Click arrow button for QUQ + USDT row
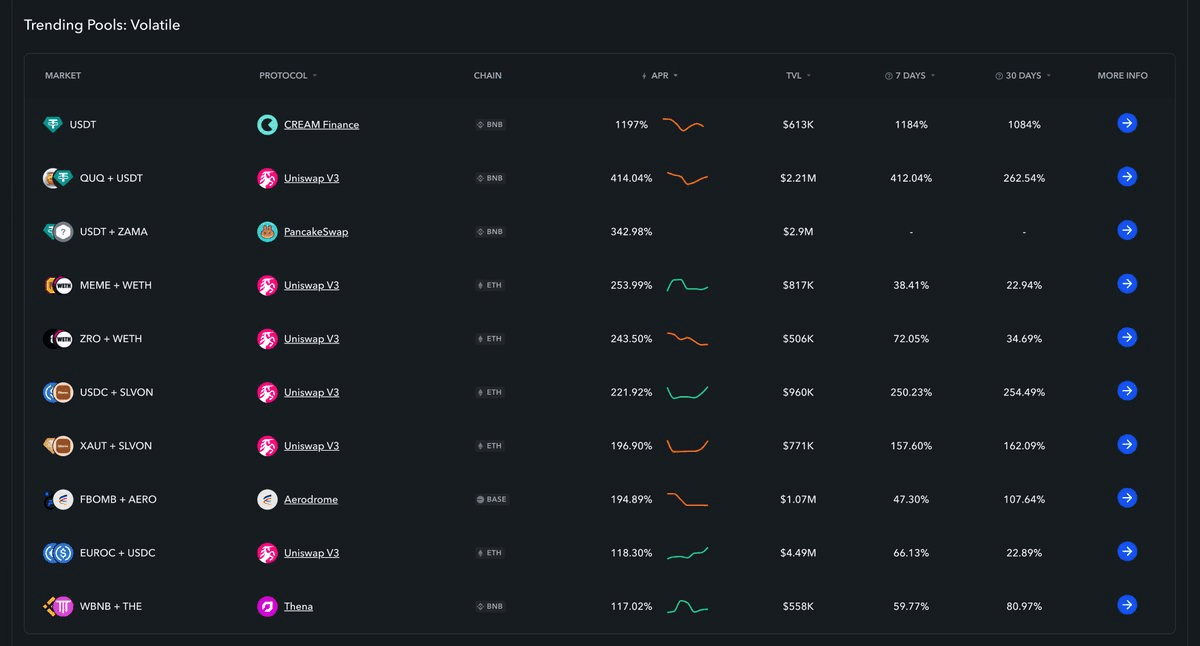Viewport: 1200px width, 646px height. (x=1126, y=177)
